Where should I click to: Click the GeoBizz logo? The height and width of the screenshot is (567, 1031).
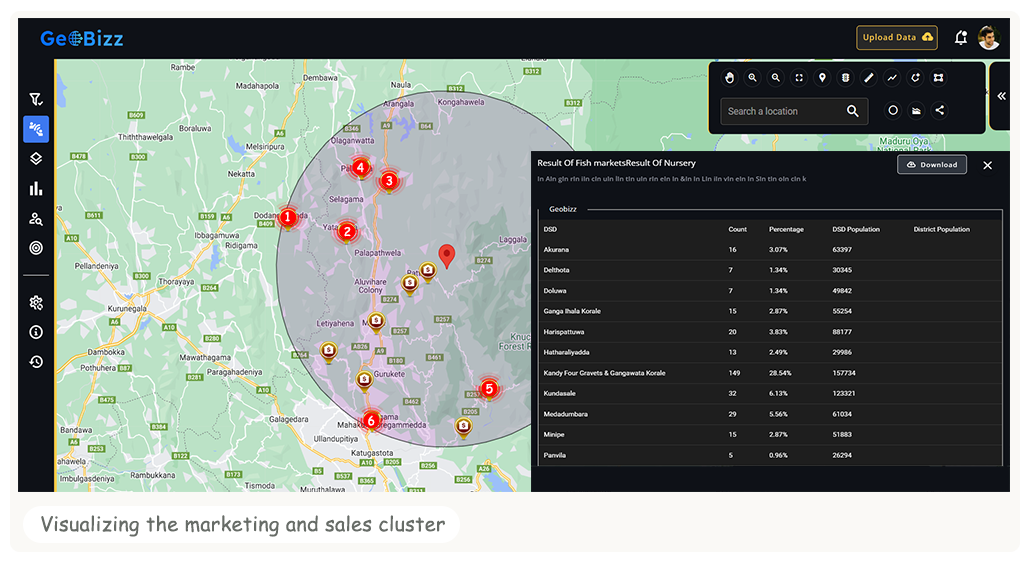coord(82,39)
